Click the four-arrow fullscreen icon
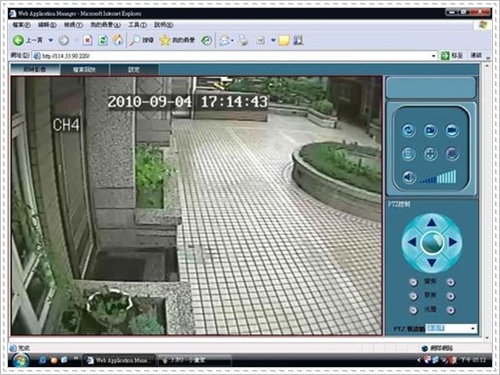The image size is (500, 375). [x=430, y=154]
